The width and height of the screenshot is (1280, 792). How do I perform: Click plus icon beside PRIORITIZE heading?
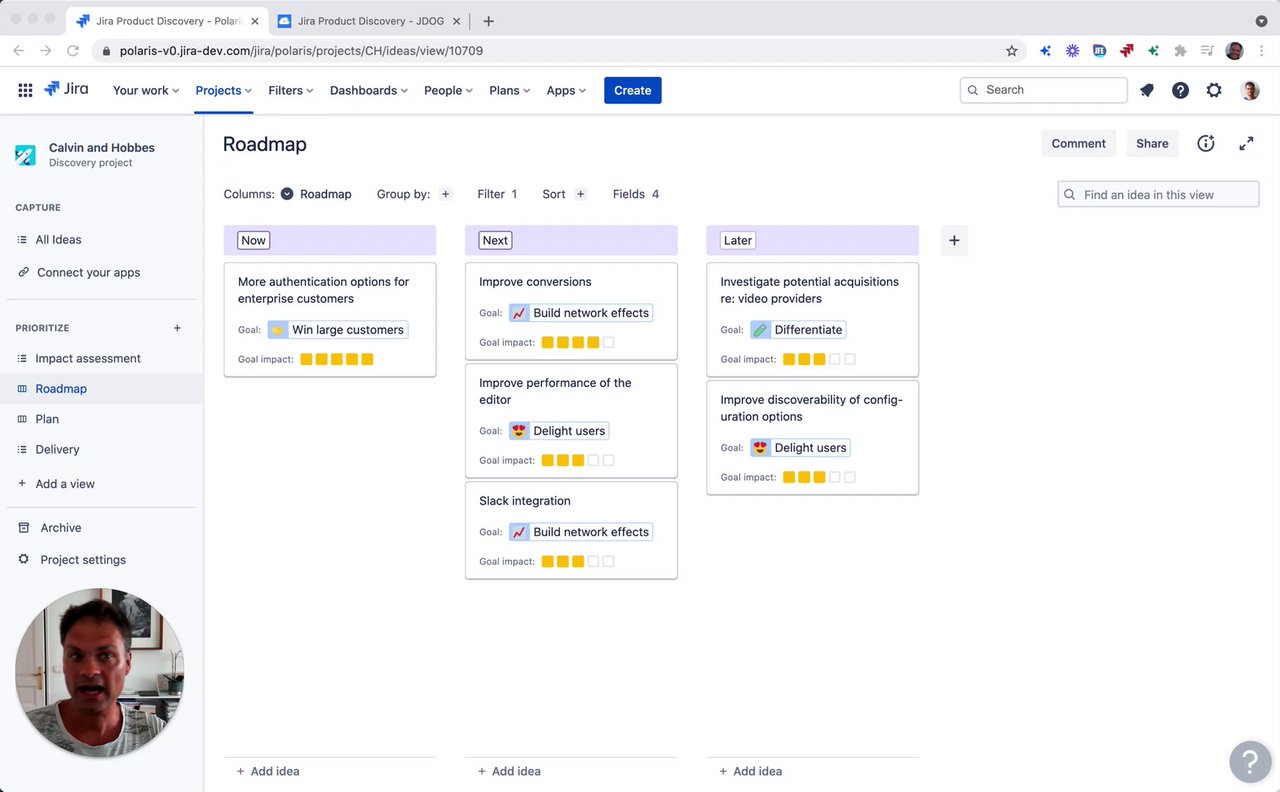177,328
